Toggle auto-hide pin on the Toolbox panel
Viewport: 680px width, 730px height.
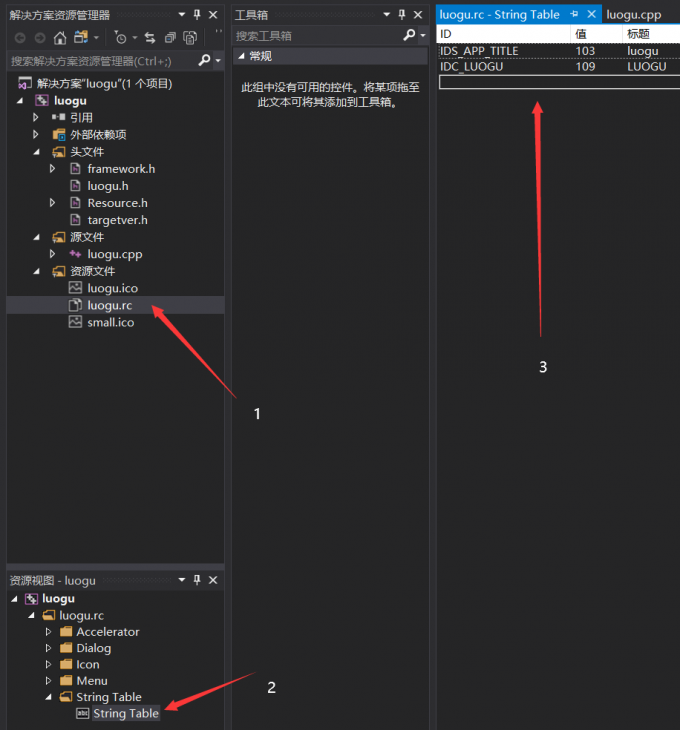point(402,14)
